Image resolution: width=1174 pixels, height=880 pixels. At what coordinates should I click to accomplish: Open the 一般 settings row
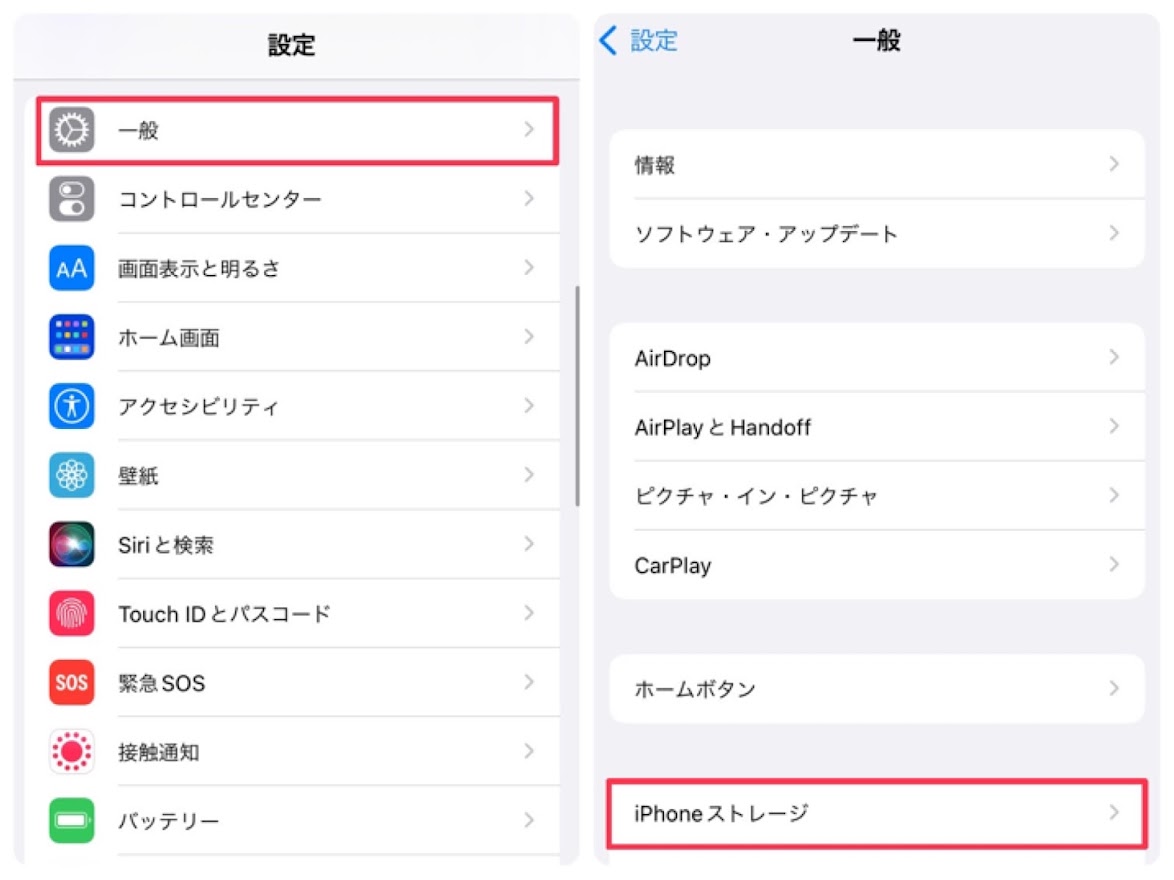coord(297,130)
